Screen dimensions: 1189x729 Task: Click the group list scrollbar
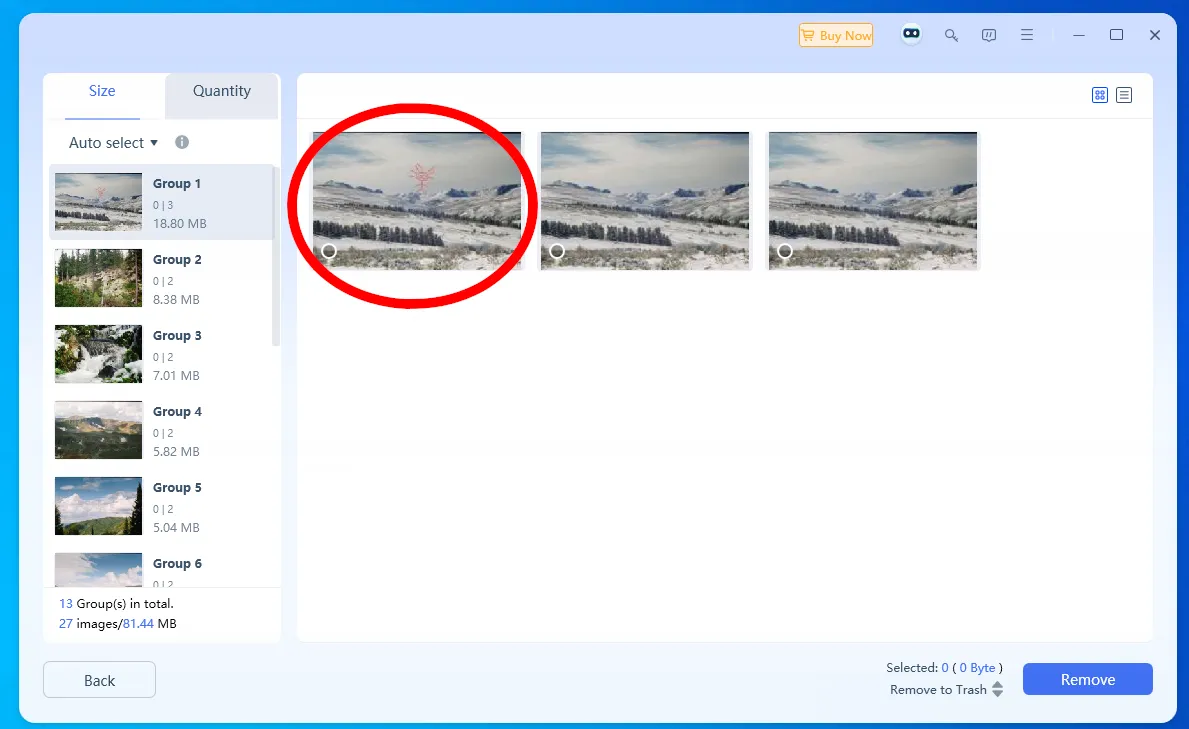[276, 256]
